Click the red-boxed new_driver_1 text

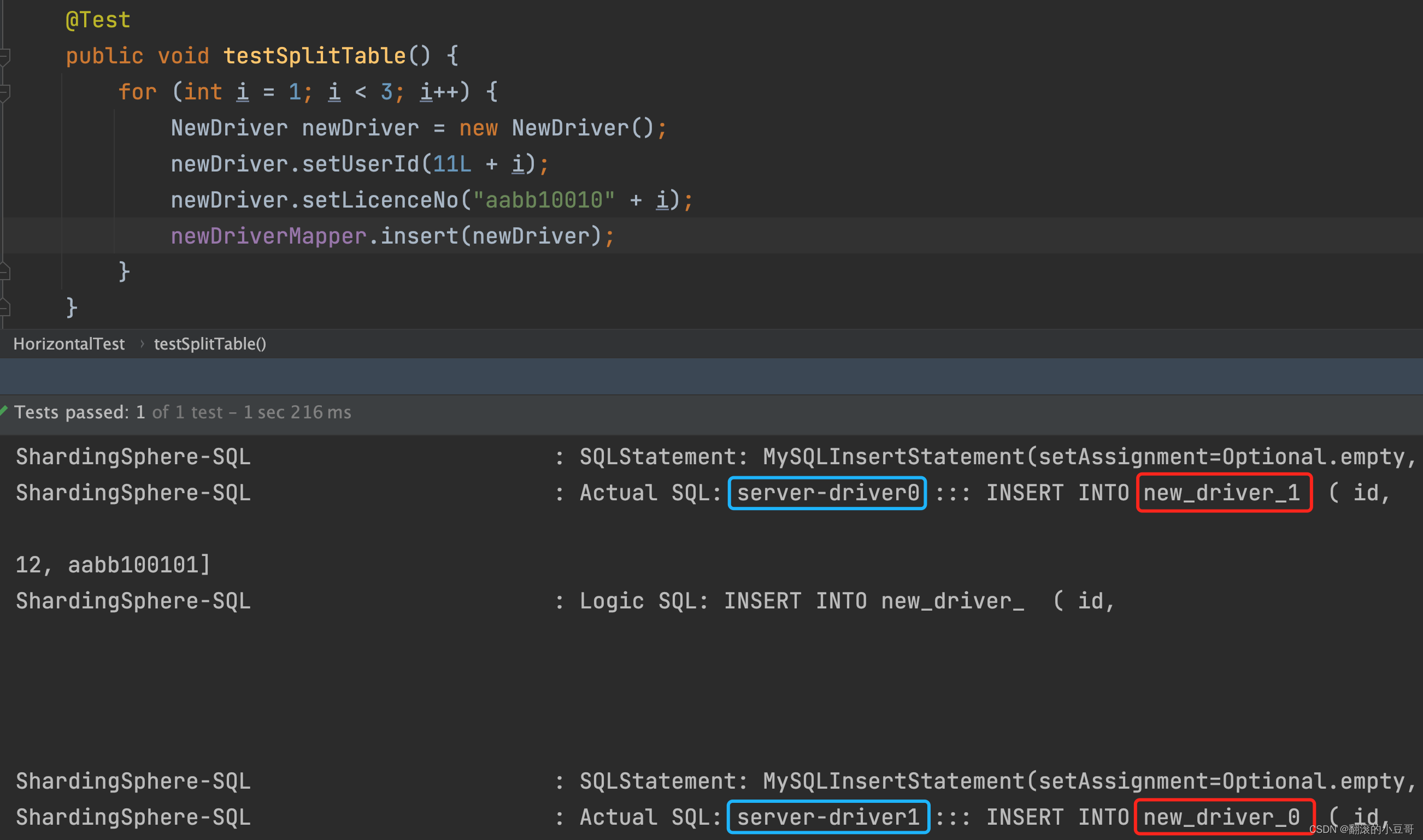[x=1223, y=493]
